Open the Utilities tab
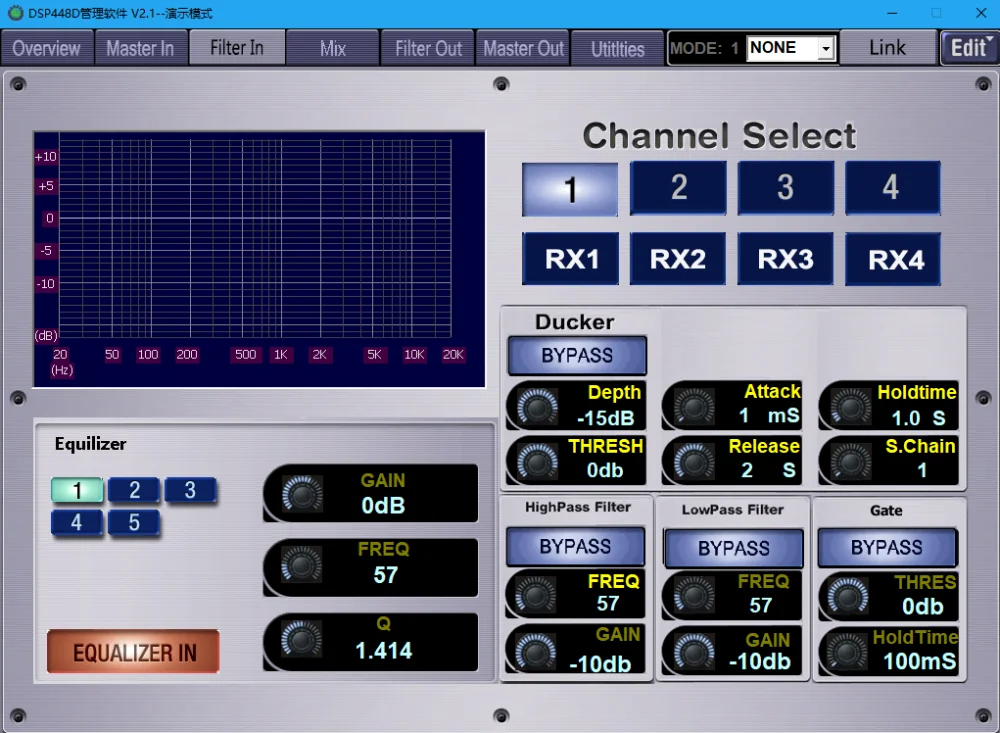Viewport: 1000px width, 733px height. pos(617,48)
